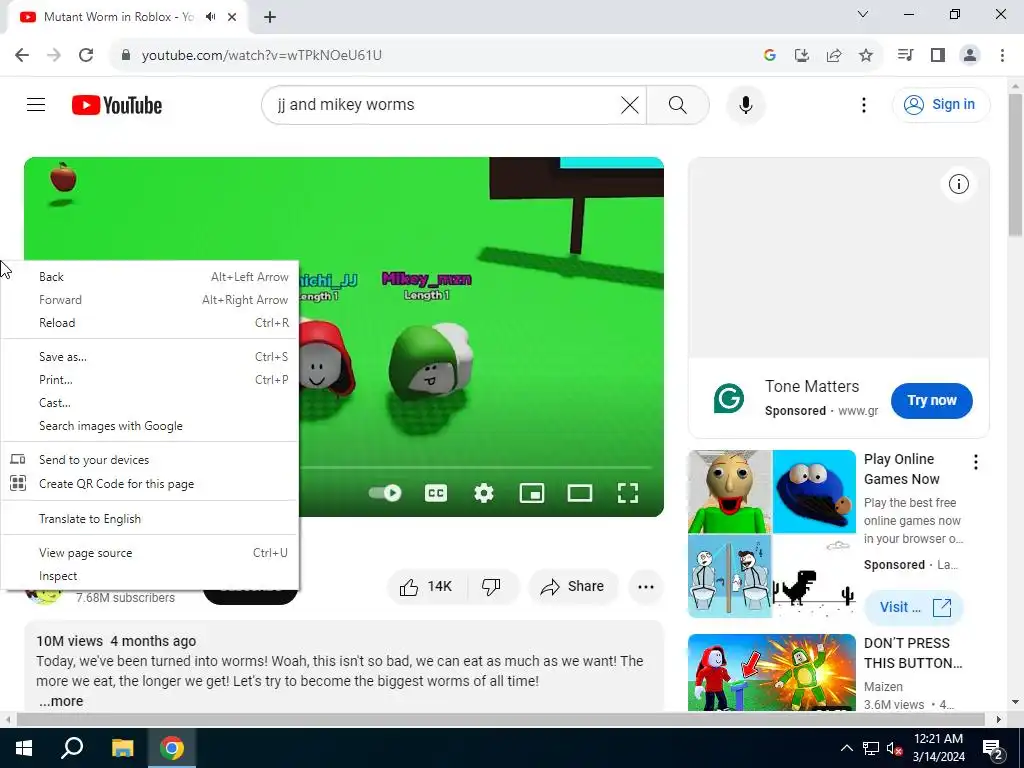
Task: Select Send to your devices
Action: click(x=150, y=460)
